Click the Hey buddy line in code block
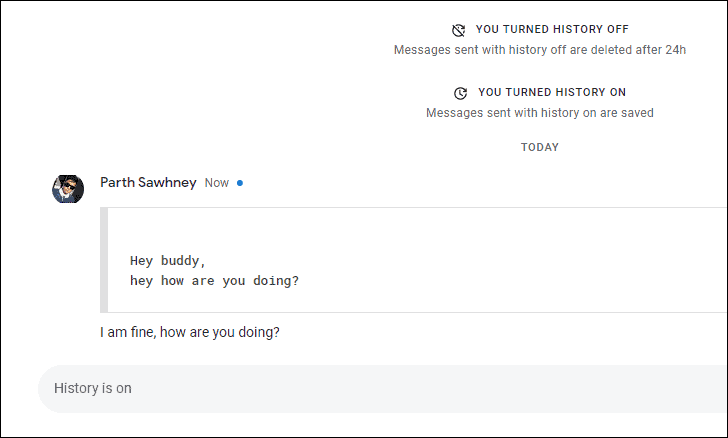728x438 pixels. [x=168, y=261]
